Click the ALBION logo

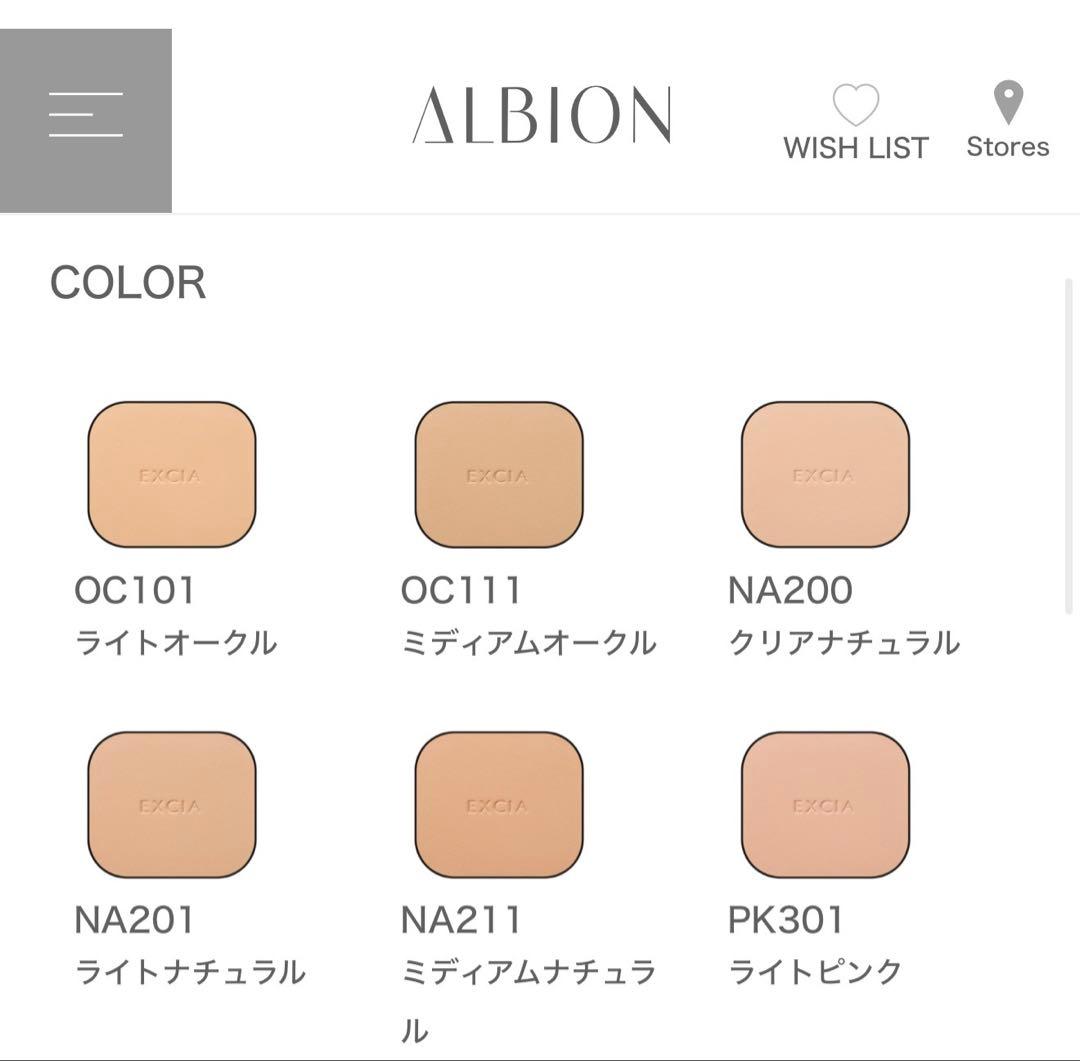pyautogui.click(x=541, y=115)
